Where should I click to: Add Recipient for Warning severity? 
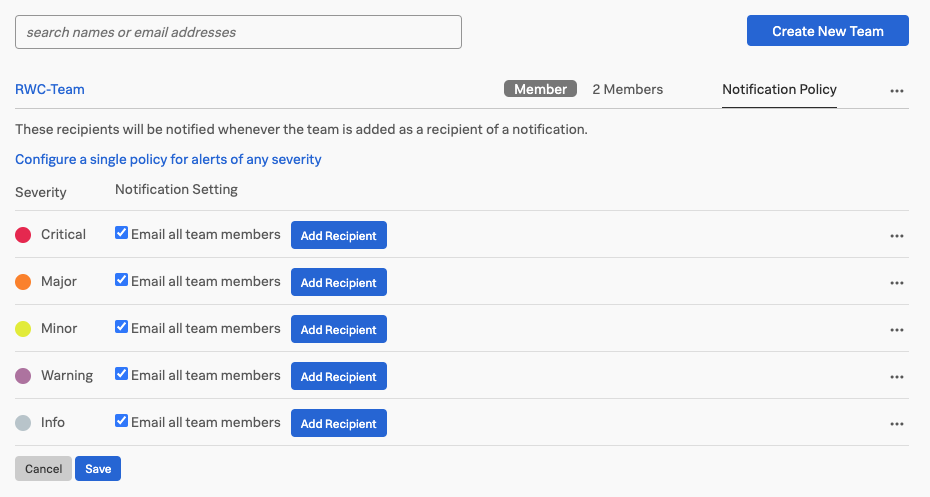coord(338,377)
